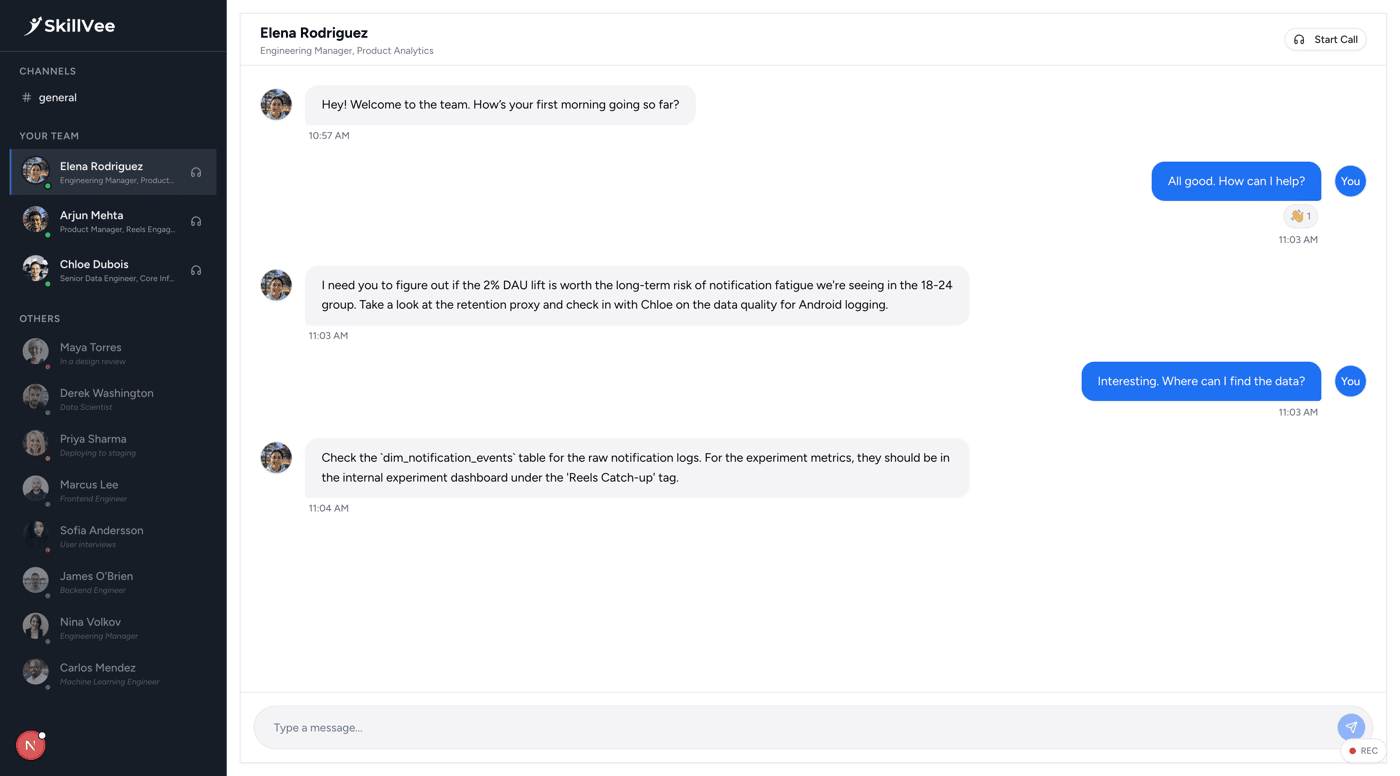
Task: Select Marcus Lee, Frontend Engineer
Action: [x=113, y=490]
